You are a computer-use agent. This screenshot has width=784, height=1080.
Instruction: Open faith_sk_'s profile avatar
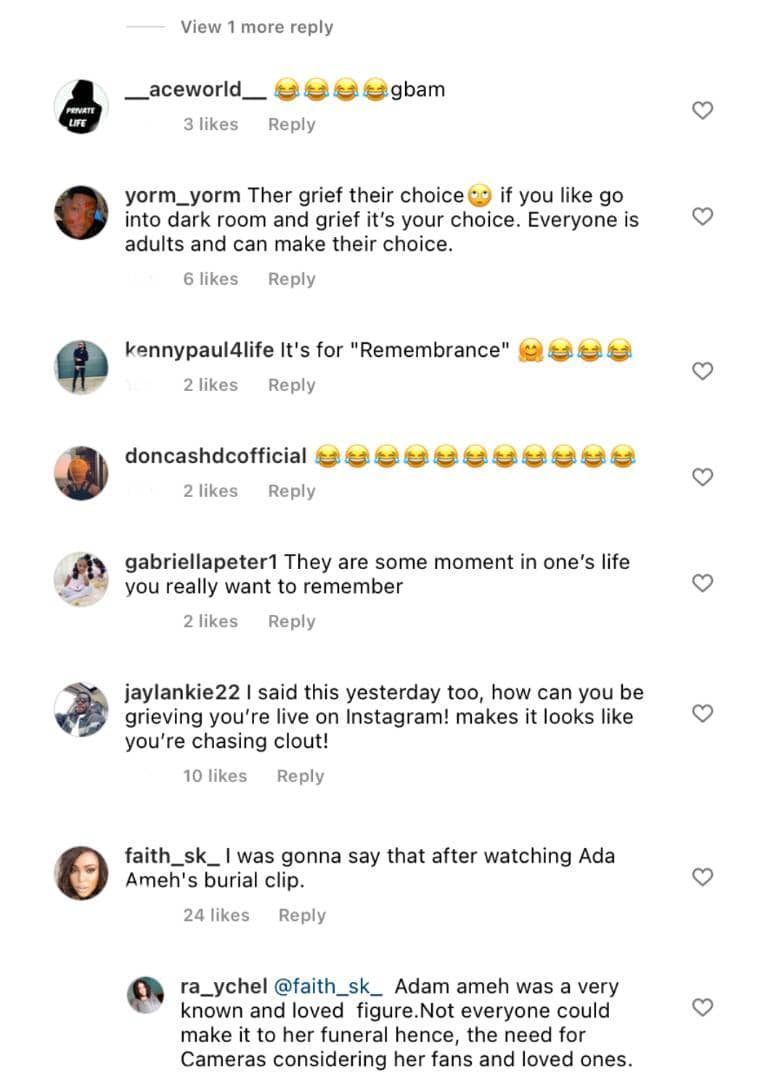81,873
